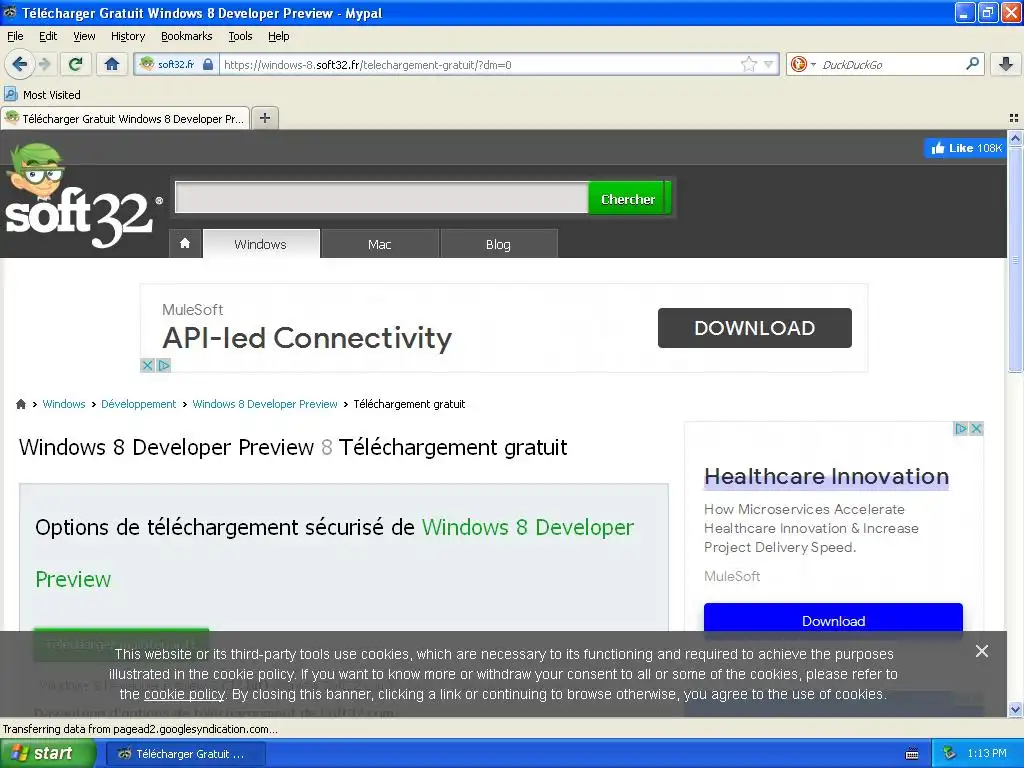1024x768 pixels.
Task: Select Télécharger Gratuit taskbar window button
Action: (186, 754)
